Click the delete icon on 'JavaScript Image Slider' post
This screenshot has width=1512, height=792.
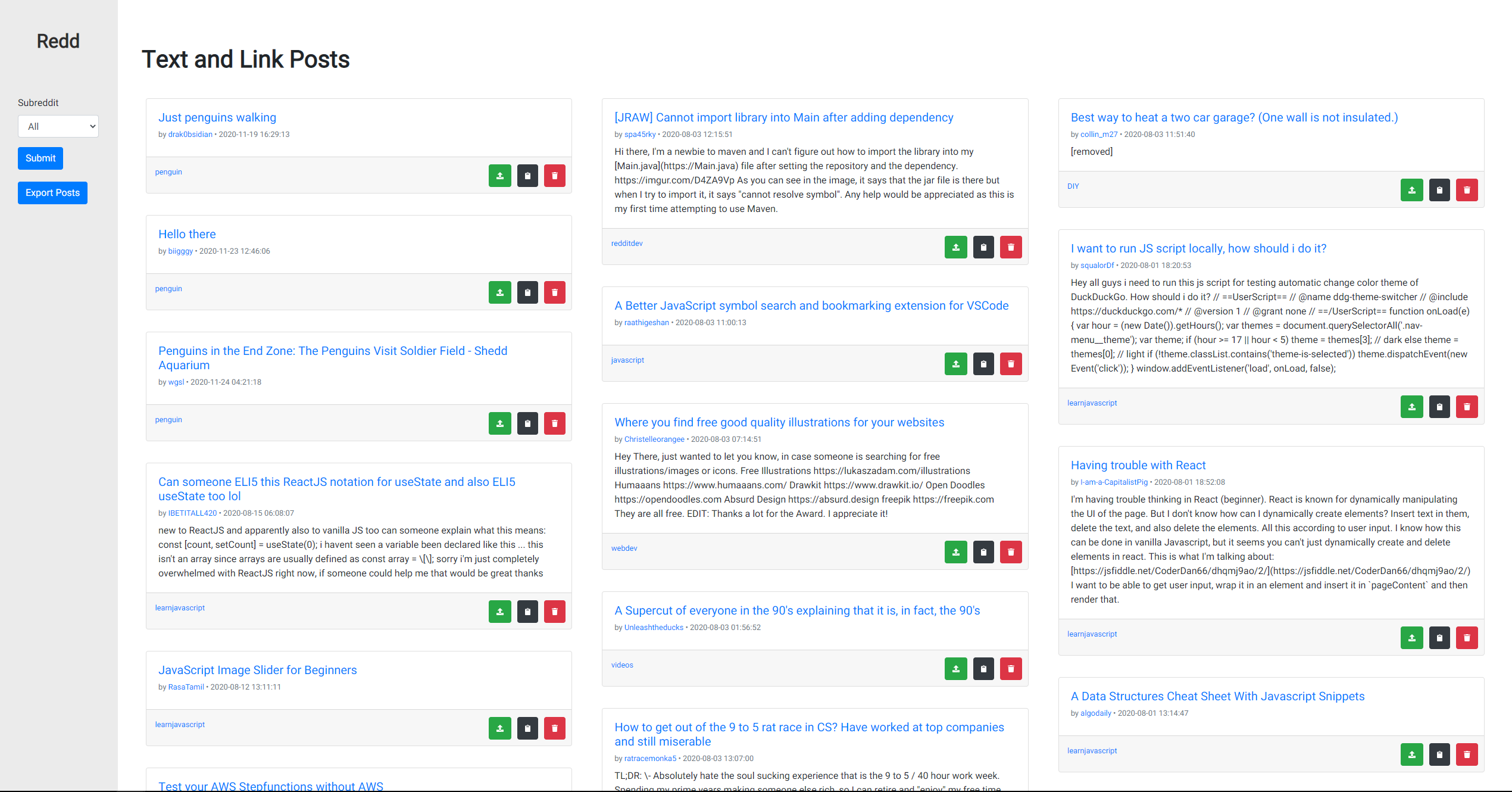click(558, 724)
